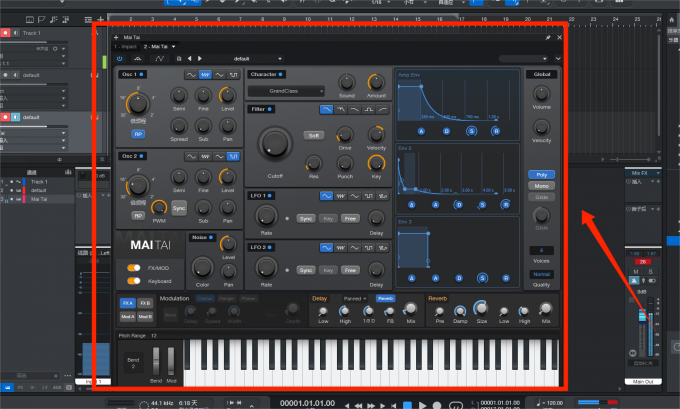The width and height of the screenshot is (680, 409).
Task: Select Mono voice mode
Action: click(x=541, y=186)
